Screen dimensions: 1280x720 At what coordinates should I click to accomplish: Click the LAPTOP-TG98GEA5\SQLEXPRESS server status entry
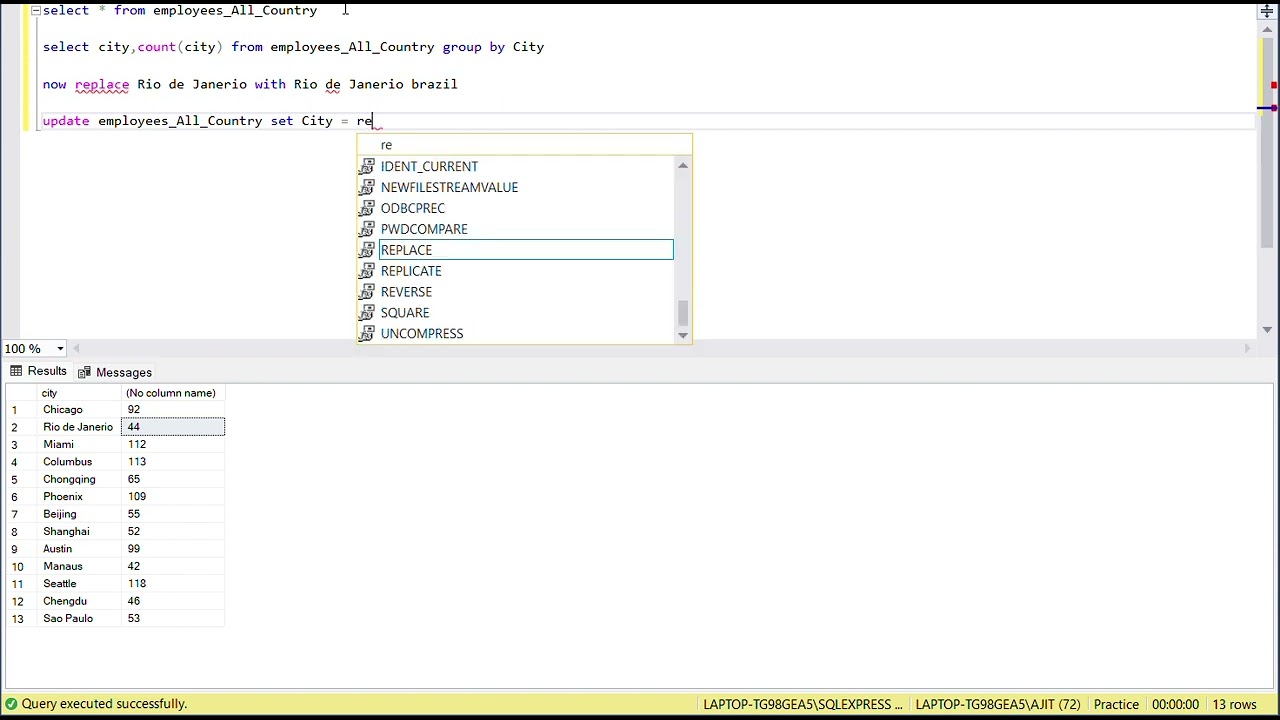coord(803,705)
